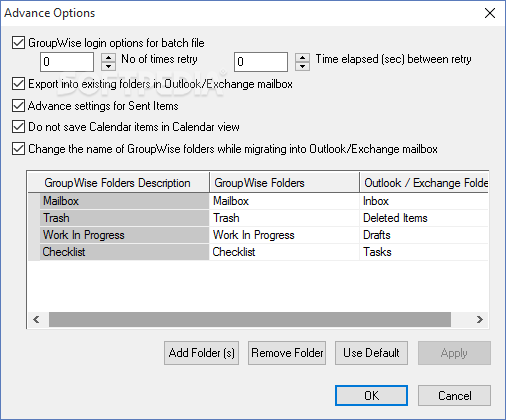Click the Trash cell in GroupWise Folders

pos(284,218)
